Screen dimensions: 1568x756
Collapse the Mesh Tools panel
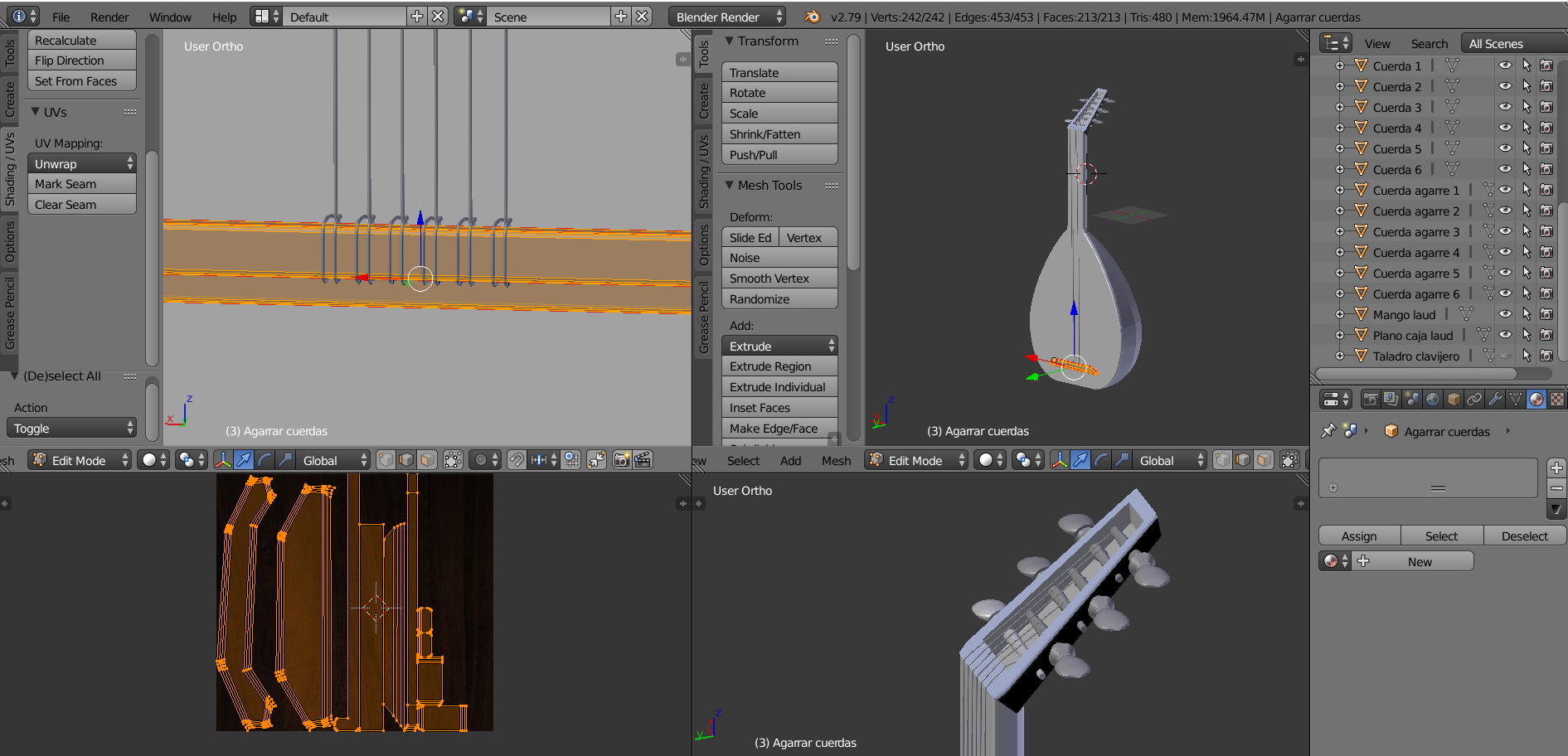(730, 186)
